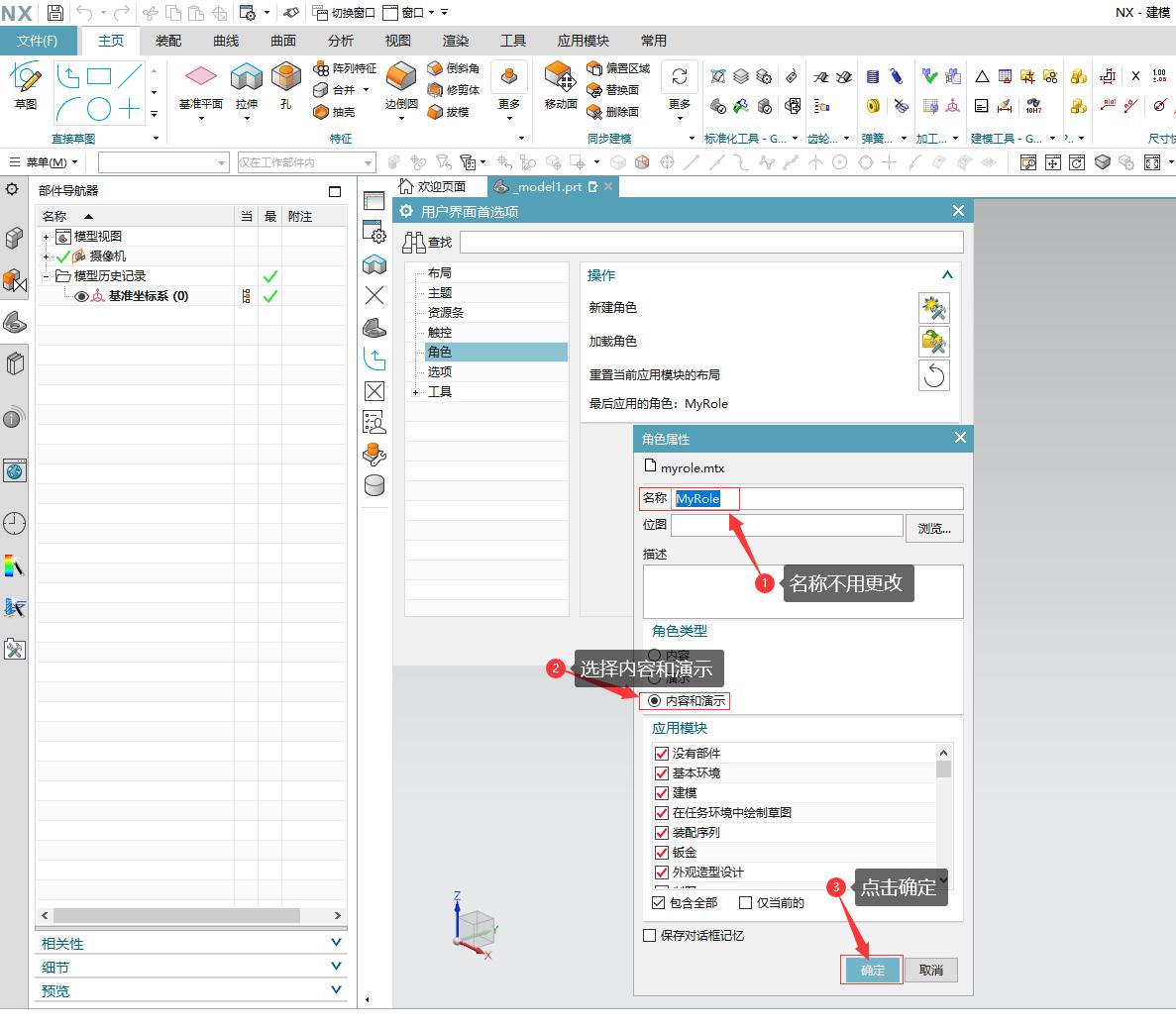Viewport: 1176px width, 1027px height.
Task: Open the 文件(F) menu
Action: tap(38, 41)
